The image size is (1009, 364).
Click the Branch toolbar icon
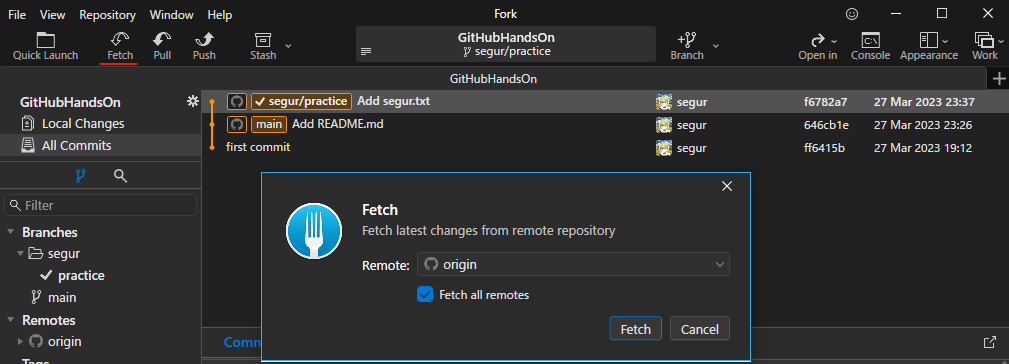tap(687, 46)
